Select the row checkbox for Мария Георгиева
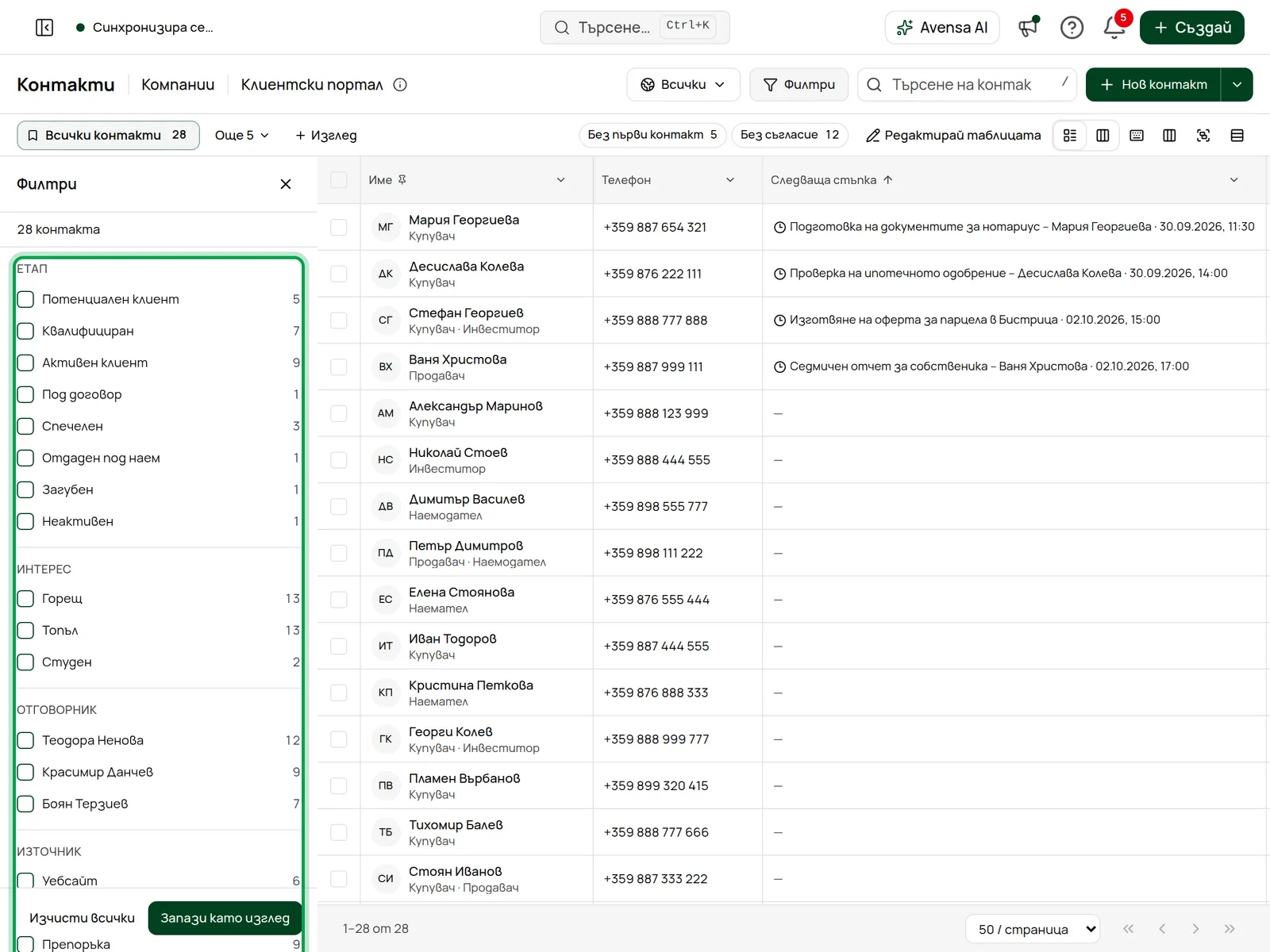 [x=339, y=227]
